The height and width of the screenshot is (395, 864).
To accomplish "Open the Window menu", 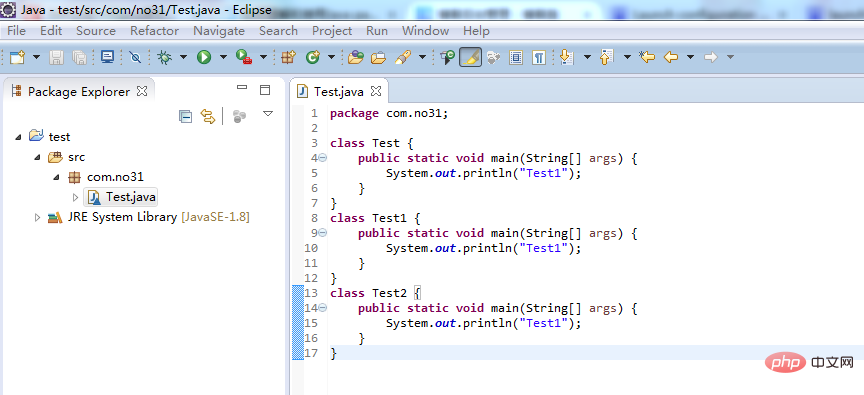I will [x=425, y=31].
